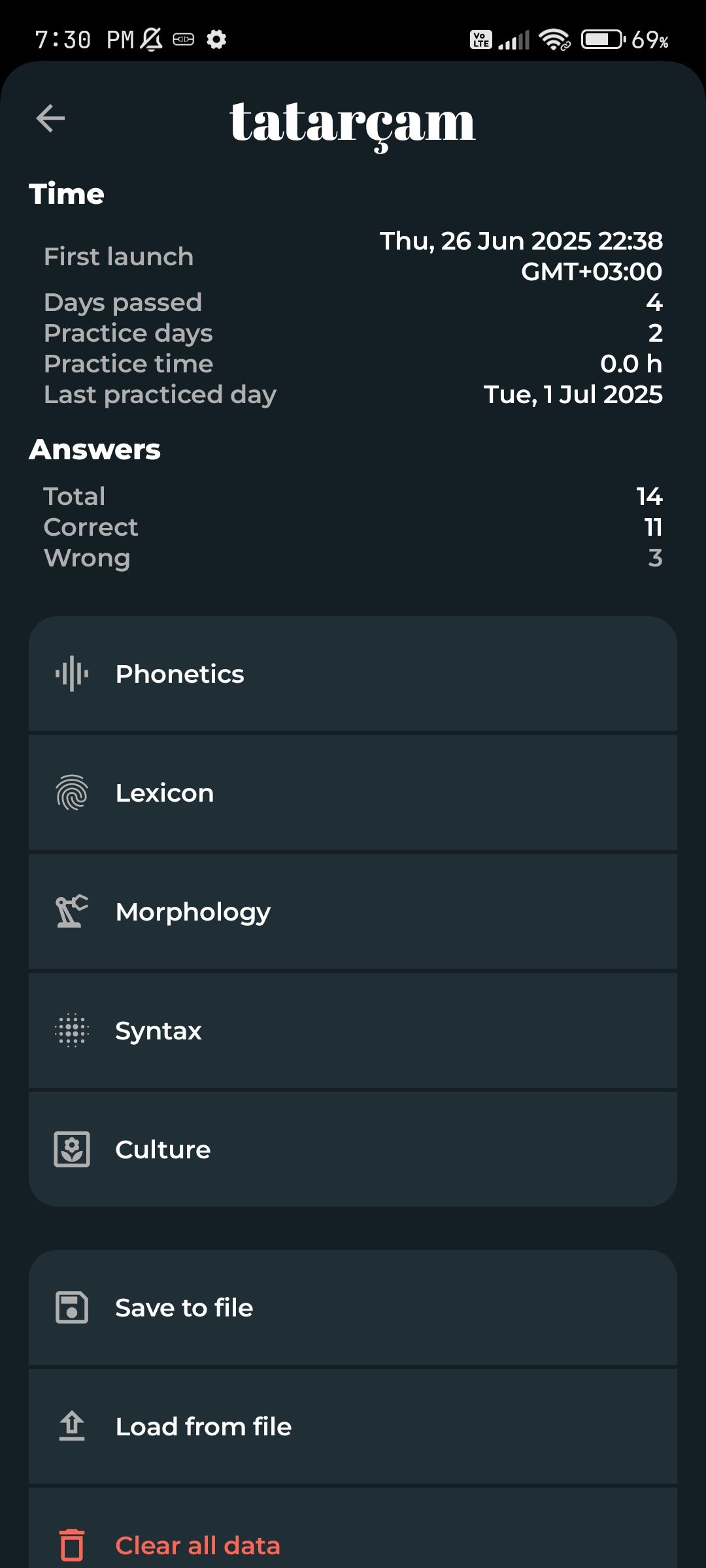
Task: Tap the First launch date value
Action: (x=521, y=255)
